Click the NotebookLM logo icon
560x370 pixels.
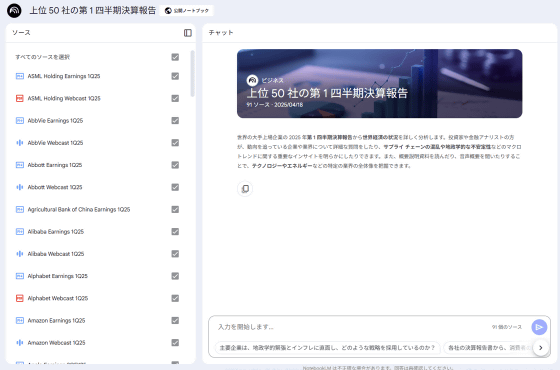(x=14, y=10)
